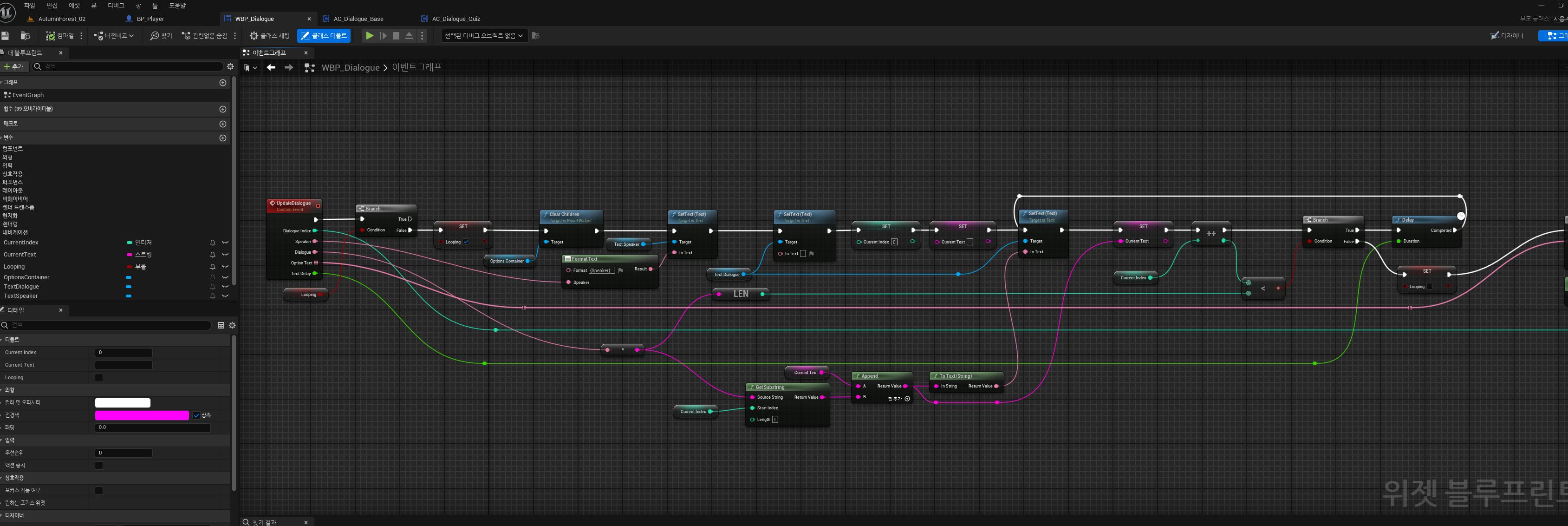Switch to the AC_Dialogue_Quiz tab
Screen dimensions: 1568x526
(456, 19)
